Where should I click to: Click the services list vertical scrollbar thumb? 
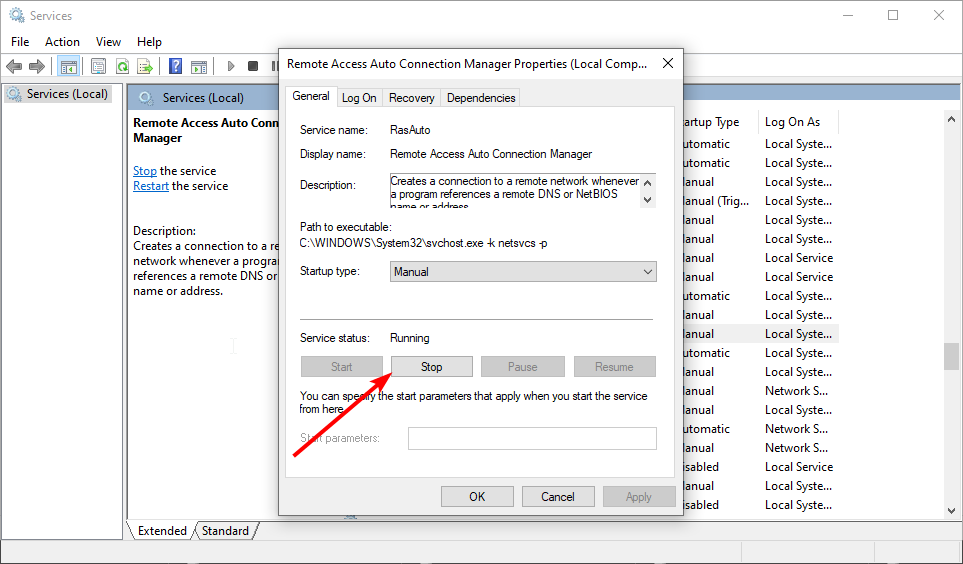click(951, 356)
